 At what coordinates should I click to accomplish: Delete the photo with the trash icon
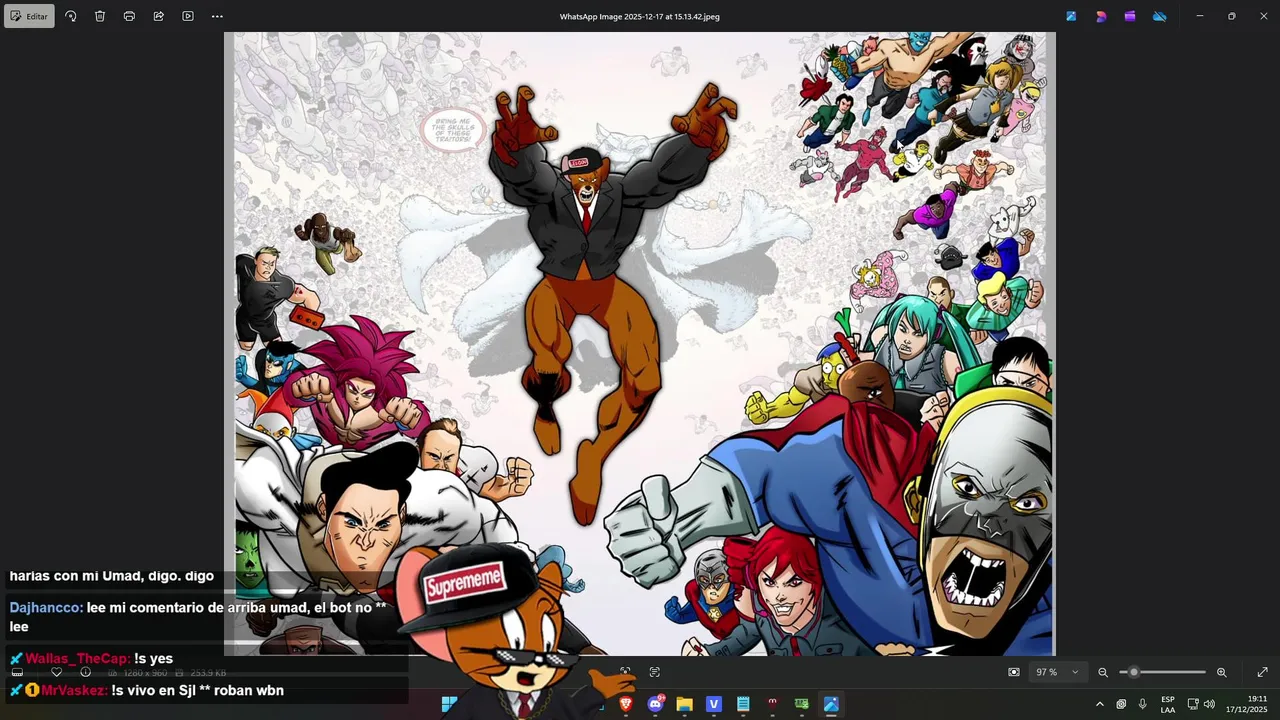100,16
